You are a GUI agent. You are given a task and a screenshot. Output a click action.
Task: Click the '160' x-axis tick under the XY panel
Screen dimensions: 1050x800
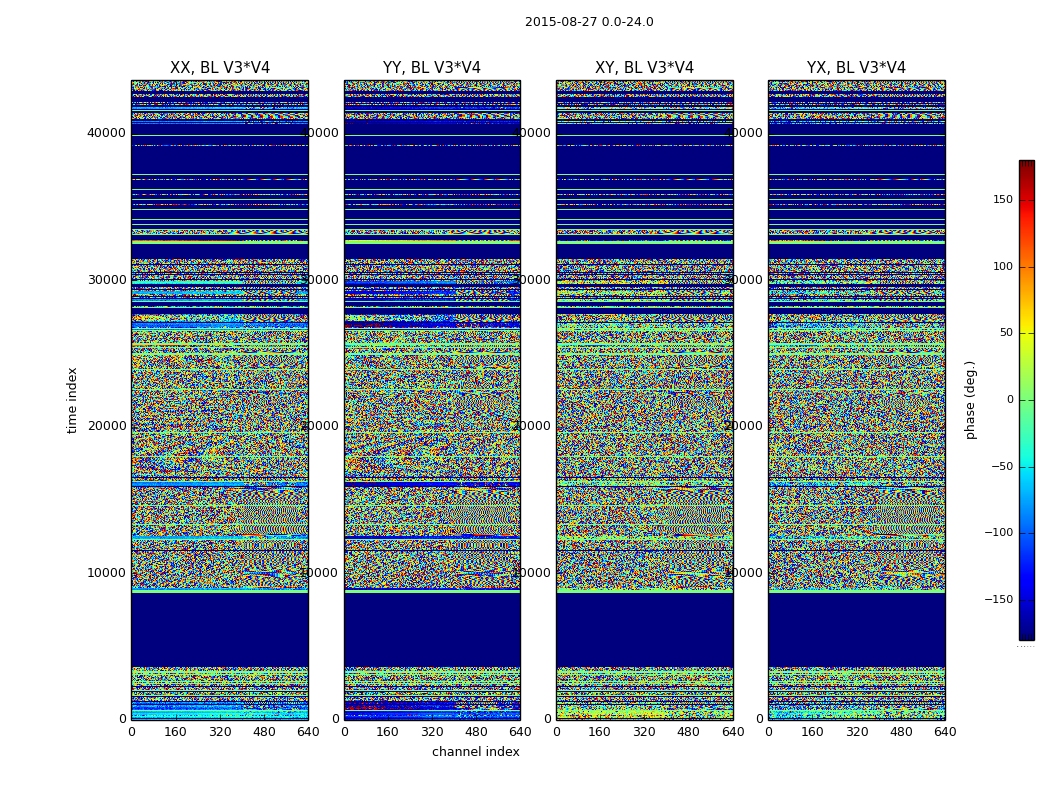[600, 732]
